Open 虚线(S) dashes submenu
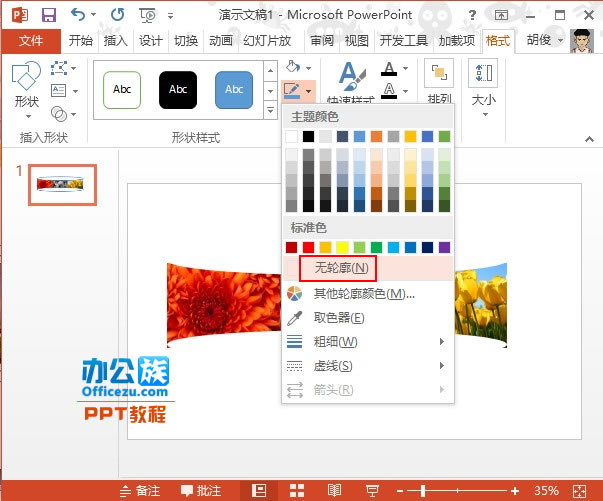Viewport: 603px width, 501px height. pos(368,366)
